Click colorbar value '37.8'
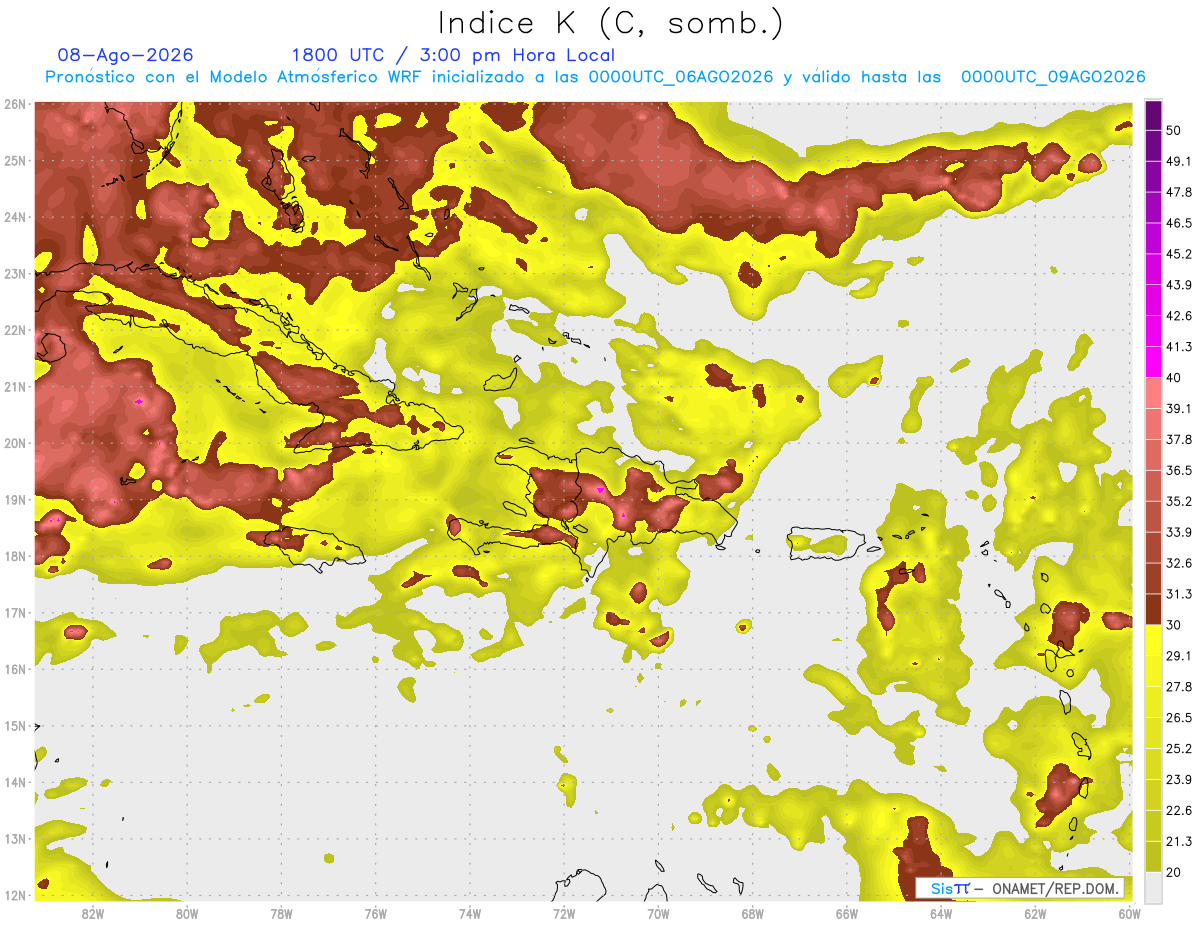Screen dimensions: 1200x927 tap(1178, 439)
